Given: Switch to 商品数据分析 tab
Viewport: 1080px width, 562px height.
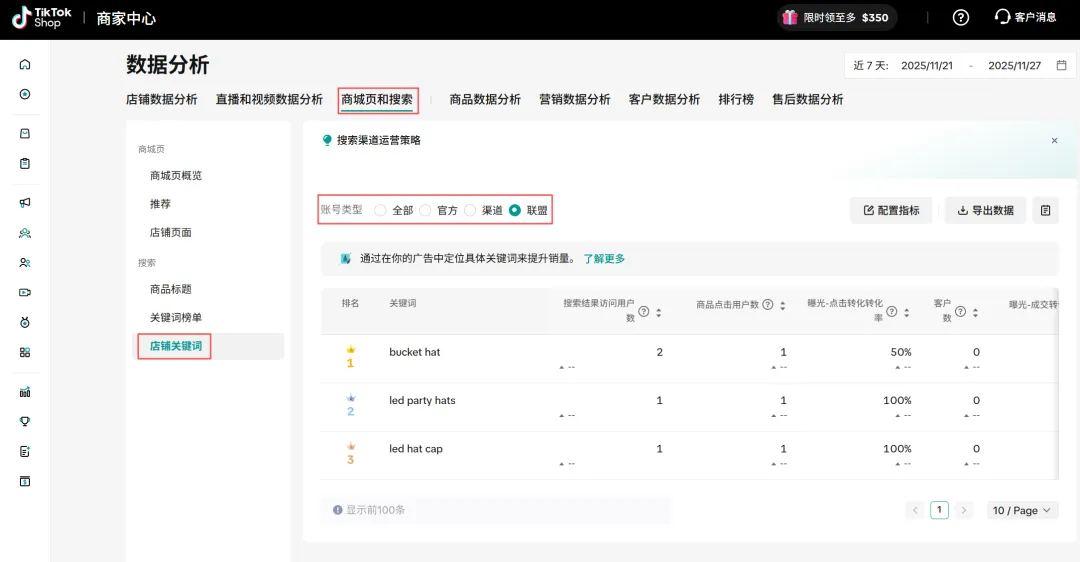Looking at the screenshot, I should 485,100.
